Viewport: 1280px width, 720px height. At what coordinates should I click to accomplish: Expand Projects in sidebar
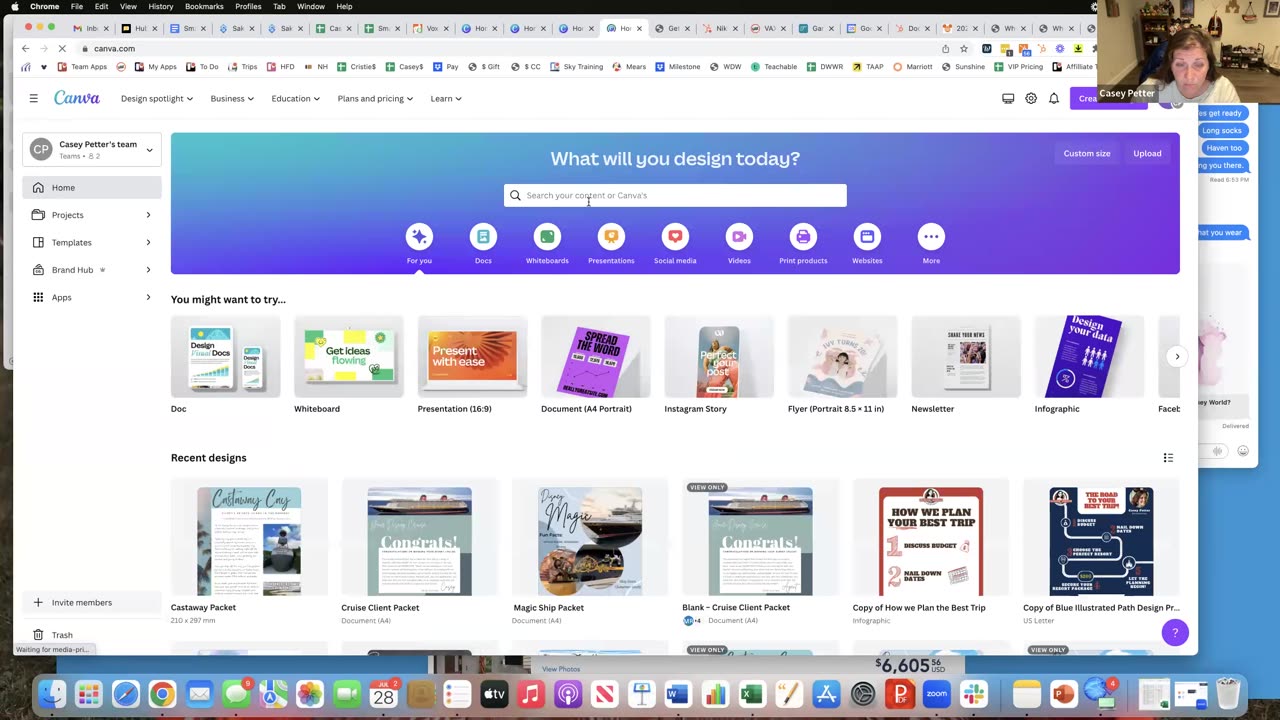[148, 215]
